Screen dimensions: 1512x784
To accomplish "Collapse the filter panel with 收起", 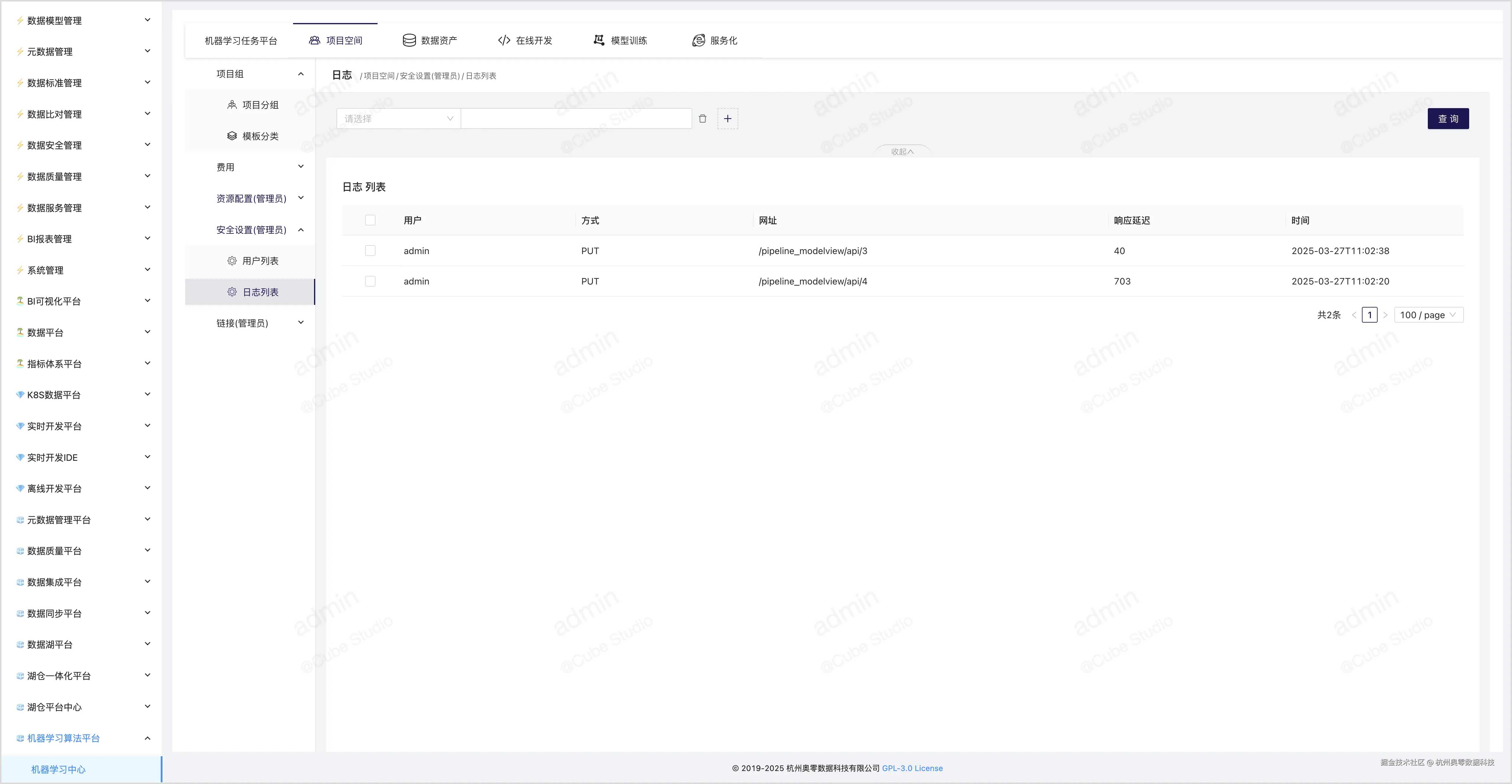I will [x=902, y=152].
